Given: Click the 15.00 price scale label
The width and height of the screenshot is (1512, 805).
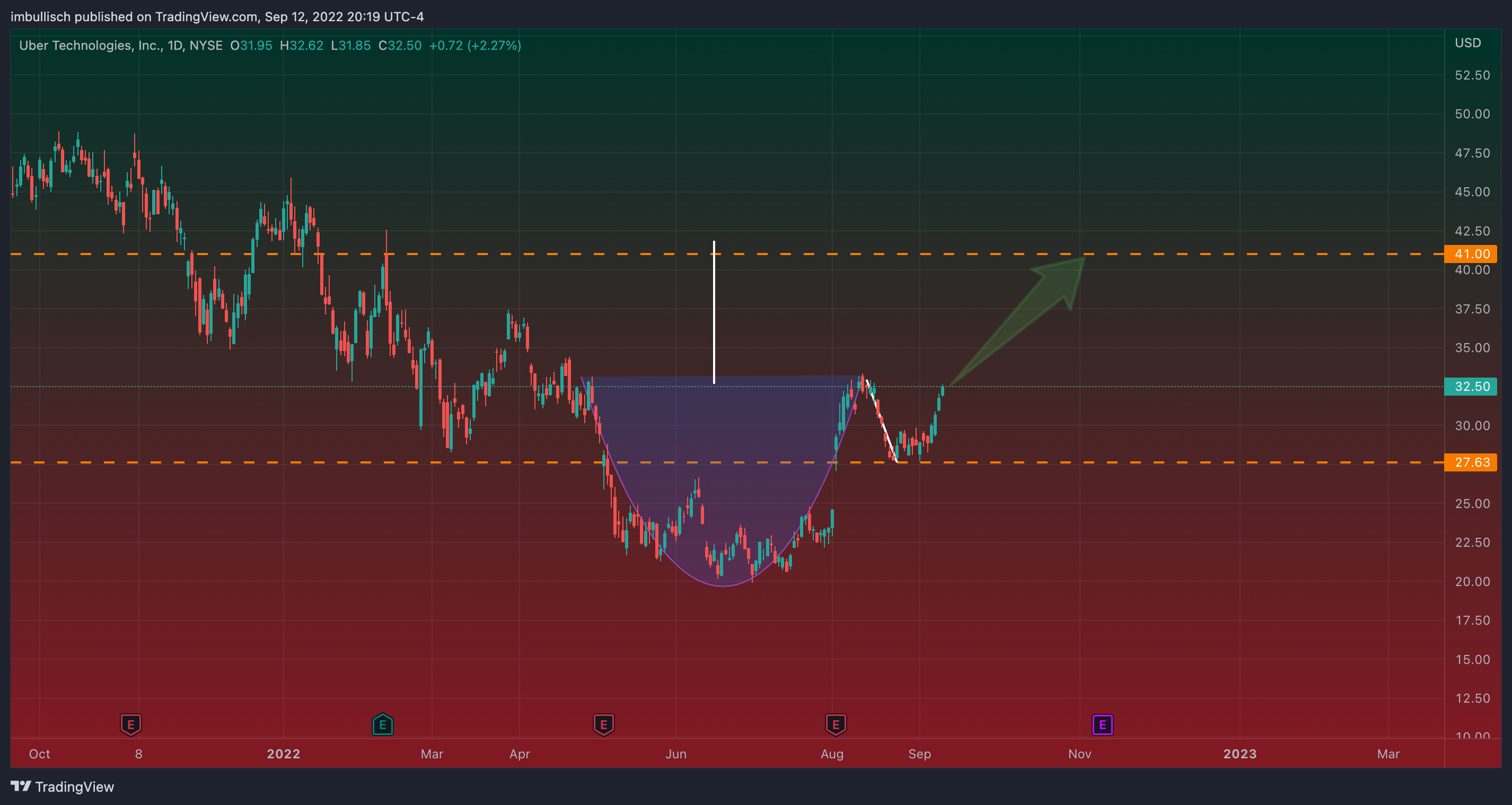Looking at the screenshot, I should (x=1472, y=659).
